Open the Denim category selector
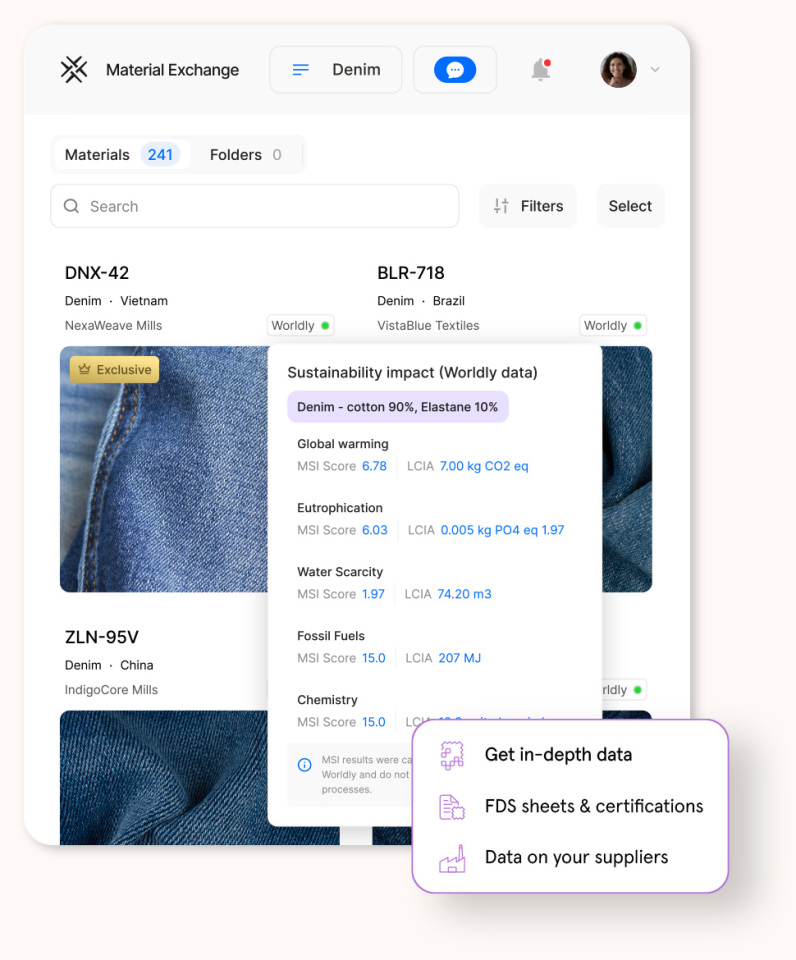Screen dimensions: 796x960 tap(336, 70)
